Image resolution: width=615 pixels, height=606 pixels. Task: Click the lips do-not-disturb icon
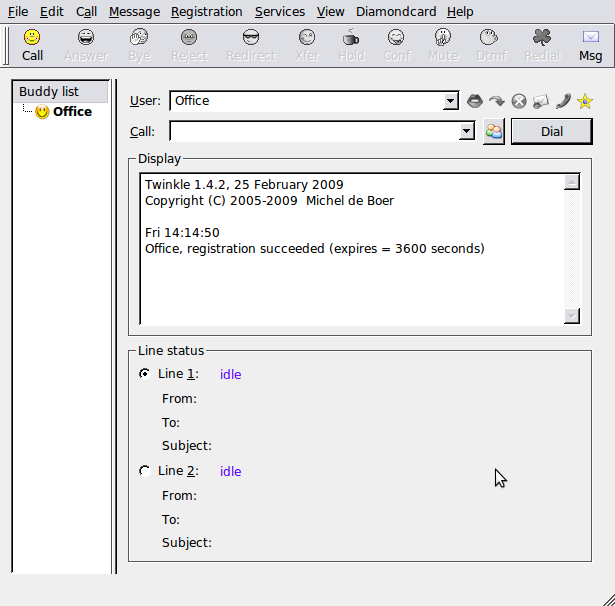tap(476, 101)
